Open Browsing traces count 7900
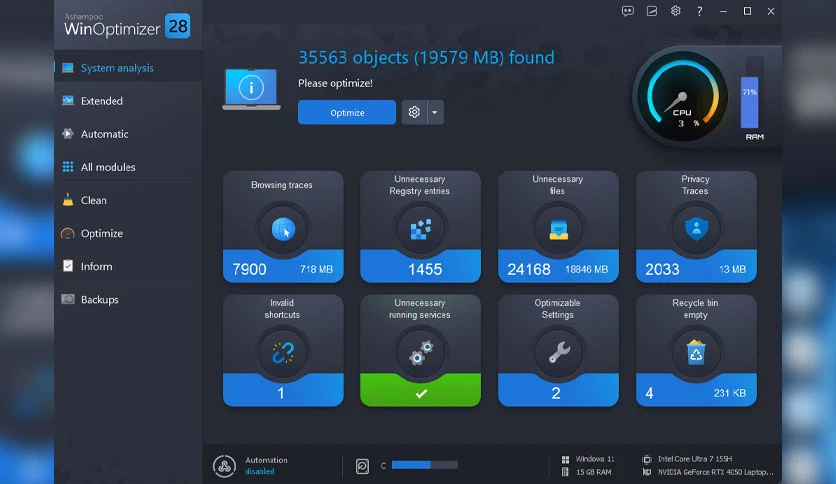 (x=250, y=269)
